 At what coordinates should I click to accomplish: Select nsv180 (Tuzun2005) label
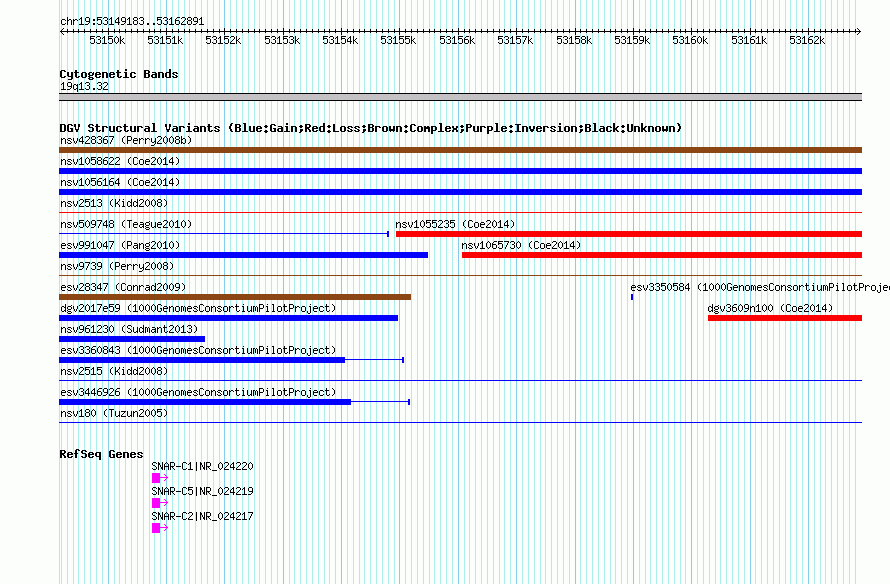click(114, 413)
